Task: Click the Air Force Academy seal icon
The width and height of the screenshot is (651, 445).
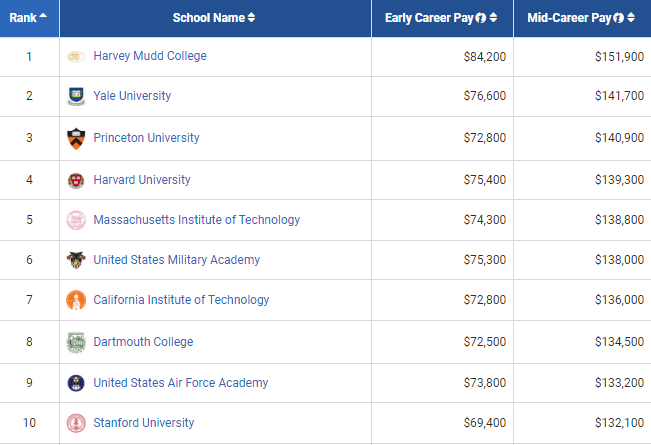Action: (x=76, y=383)
